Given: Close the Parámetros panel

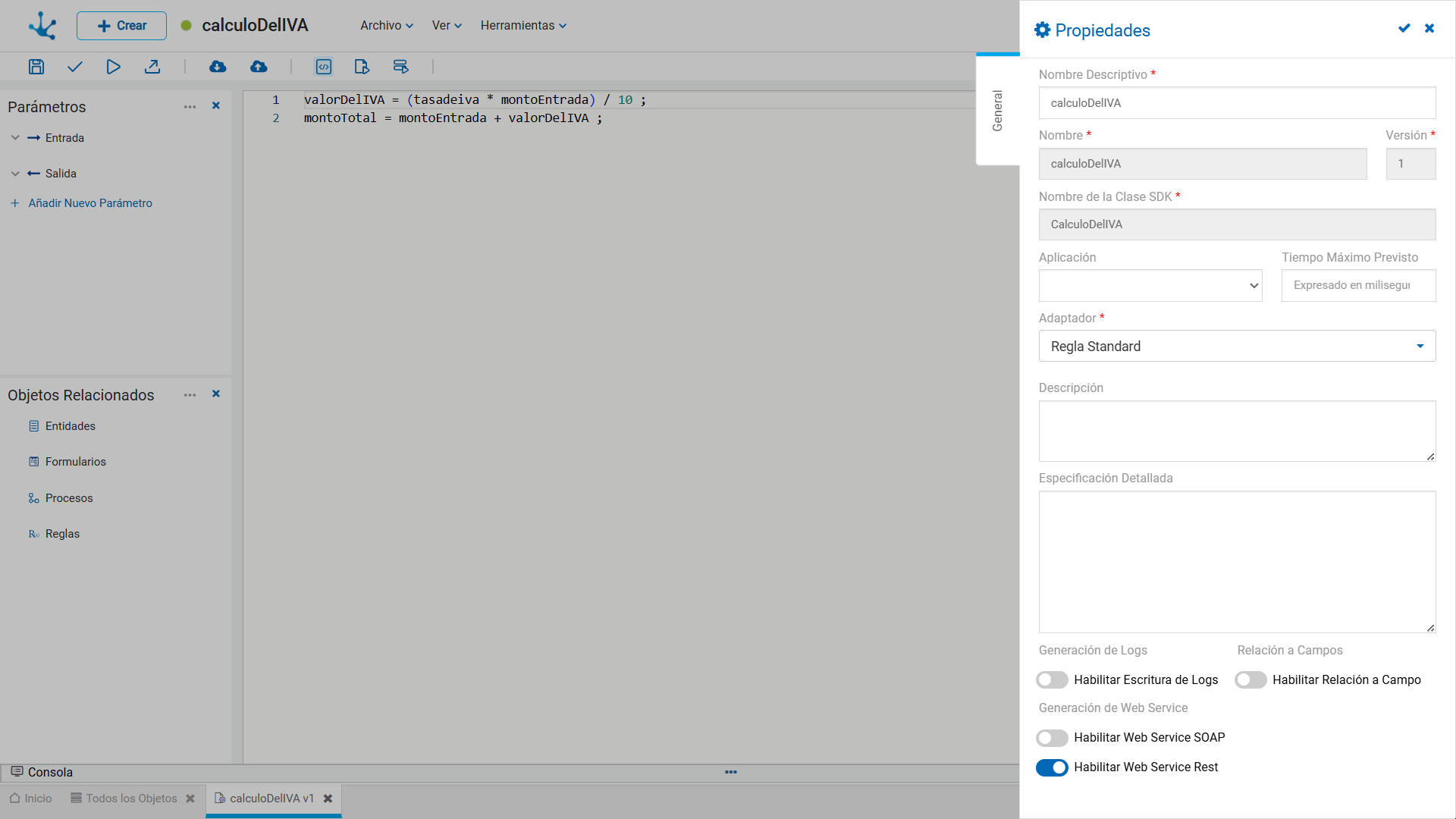Looking at the screenshot, I should click(216, 106).
